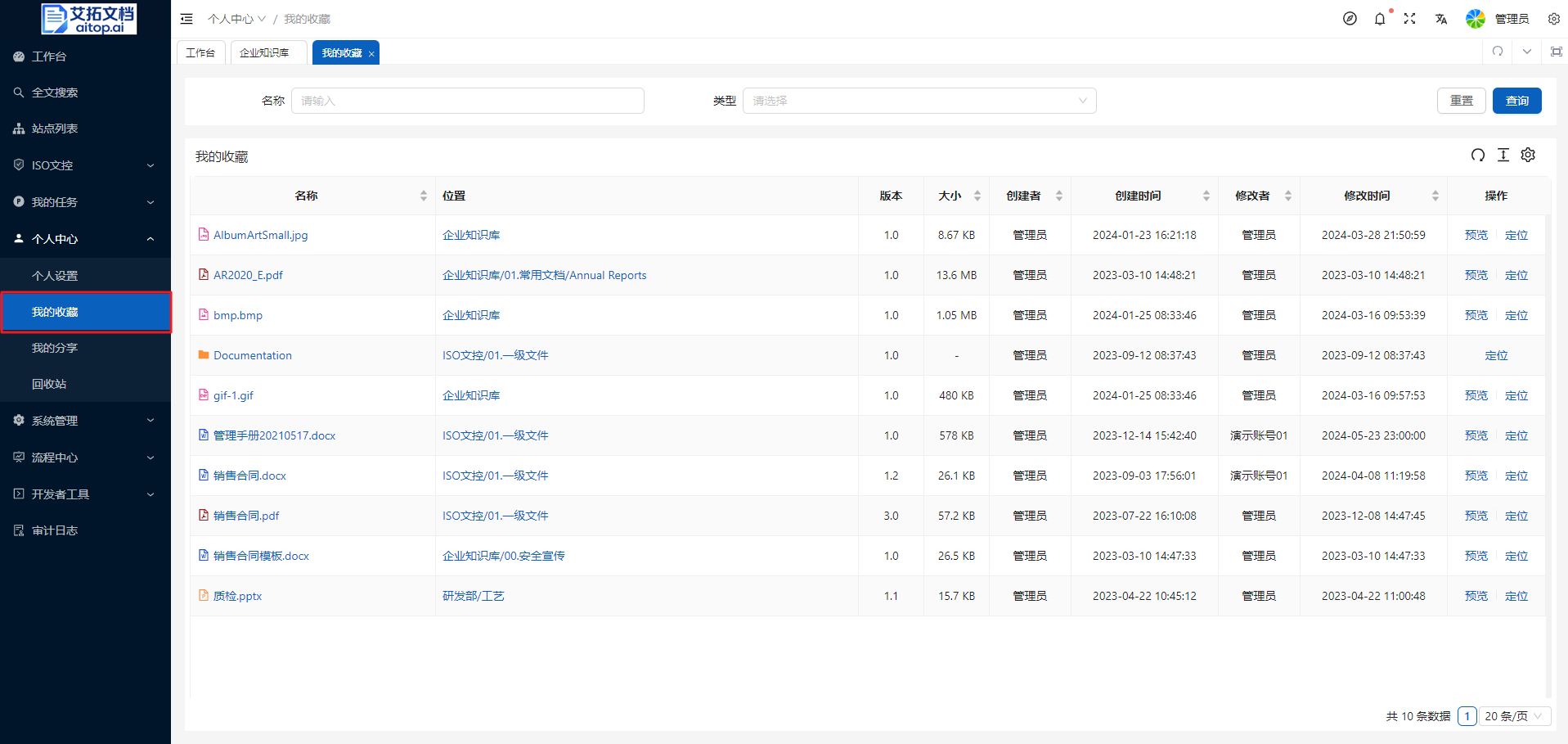Sort table by 名称 column
The width and height of the screenshot is (1568, 744).
point(423,196)
